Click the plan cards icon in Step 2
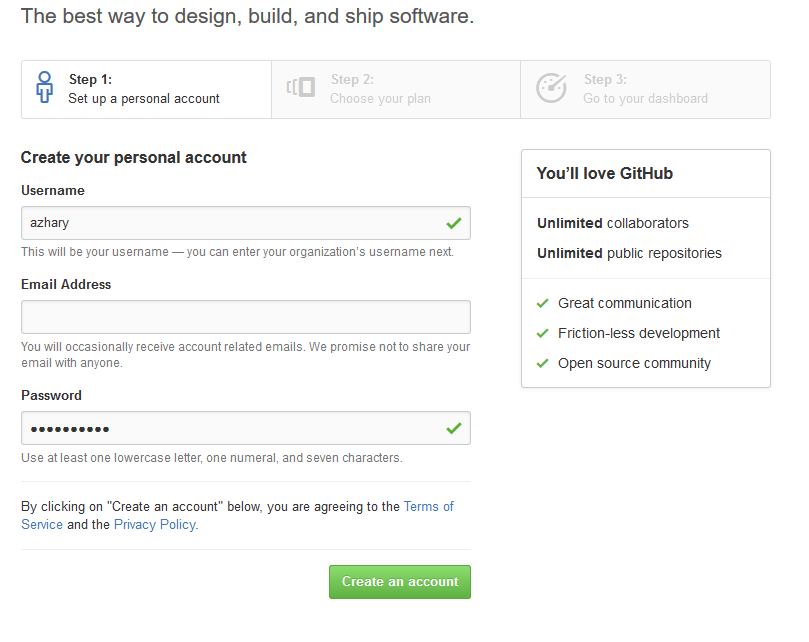 point(301,87)
